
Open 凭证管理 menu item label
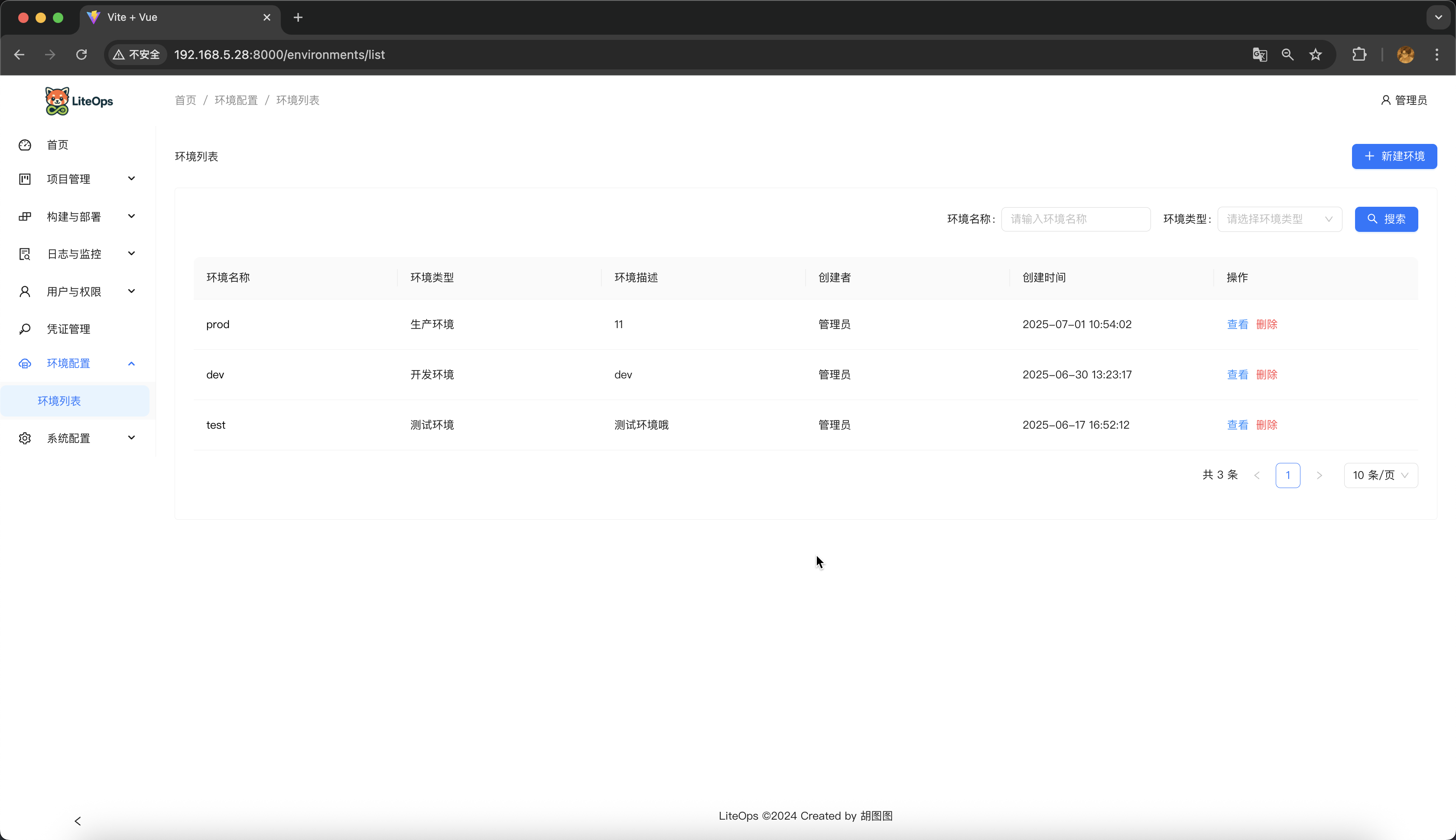pos(68,329)
